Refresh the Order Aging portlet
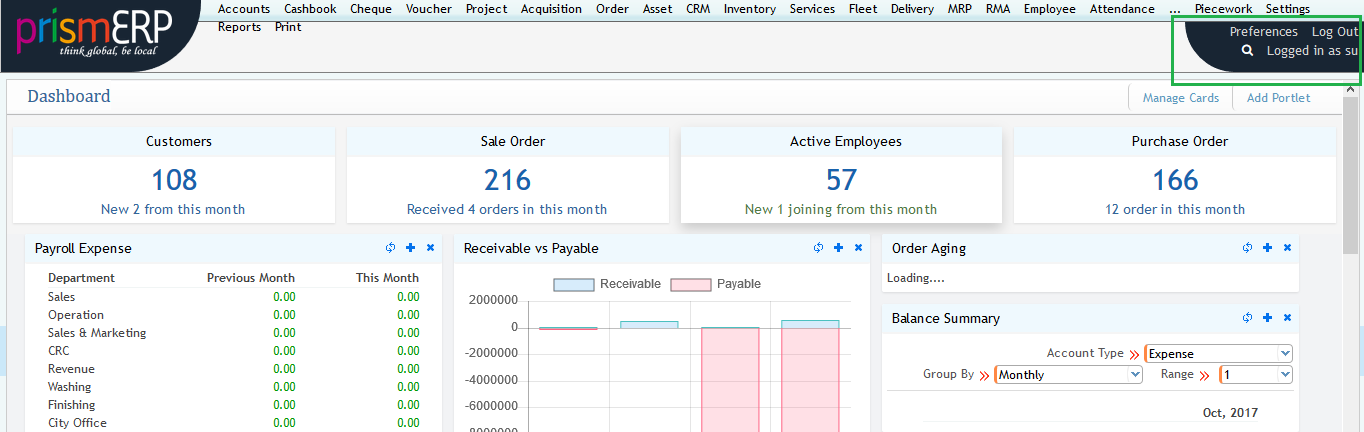This screenshot has width=1364, height=432. [1247, 248]
